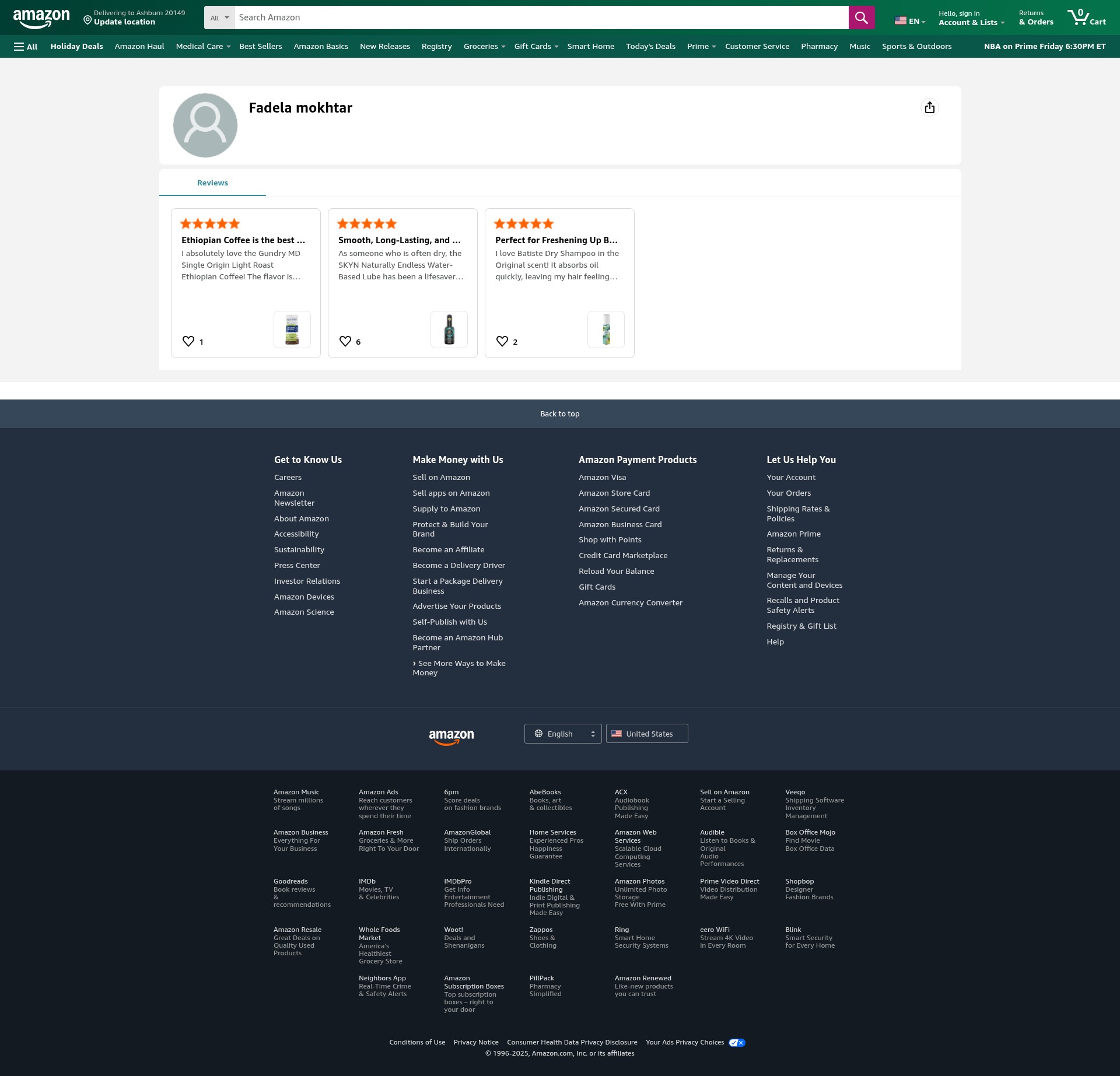Open Holiday Deals in nav bar
Image resolution: width=1120 pixels, height=1076 pixels.
(x=76, y=47)
